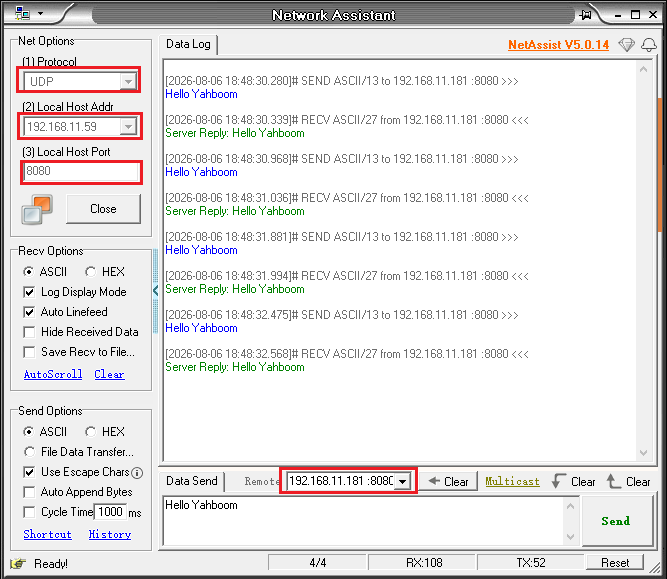Click the send box scroll up arrow

tap(571, 506)
